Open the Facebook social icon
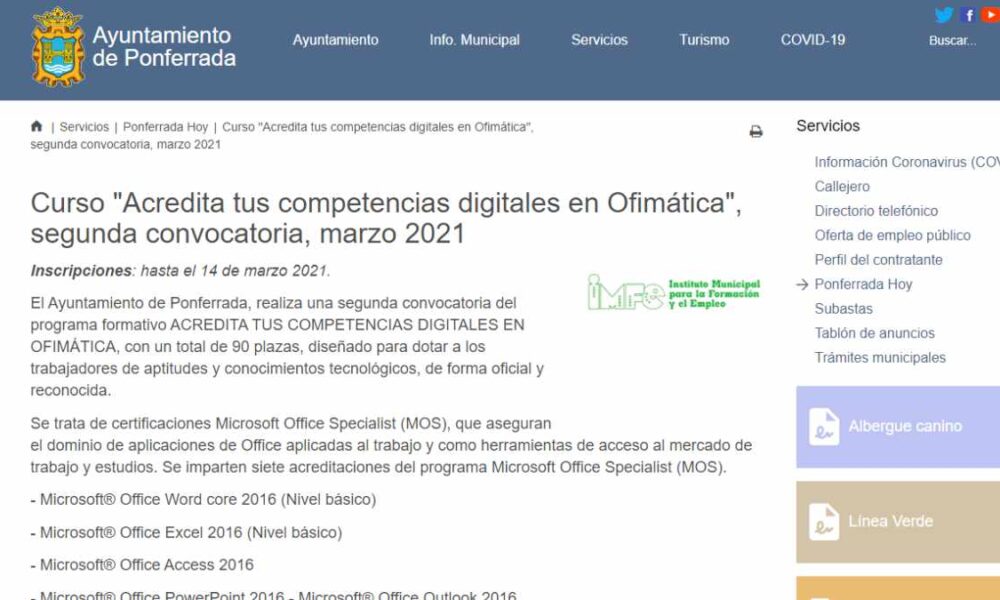Image resolution: width=1000 pixels, height=600 pixels. click(x=967, y=15)
